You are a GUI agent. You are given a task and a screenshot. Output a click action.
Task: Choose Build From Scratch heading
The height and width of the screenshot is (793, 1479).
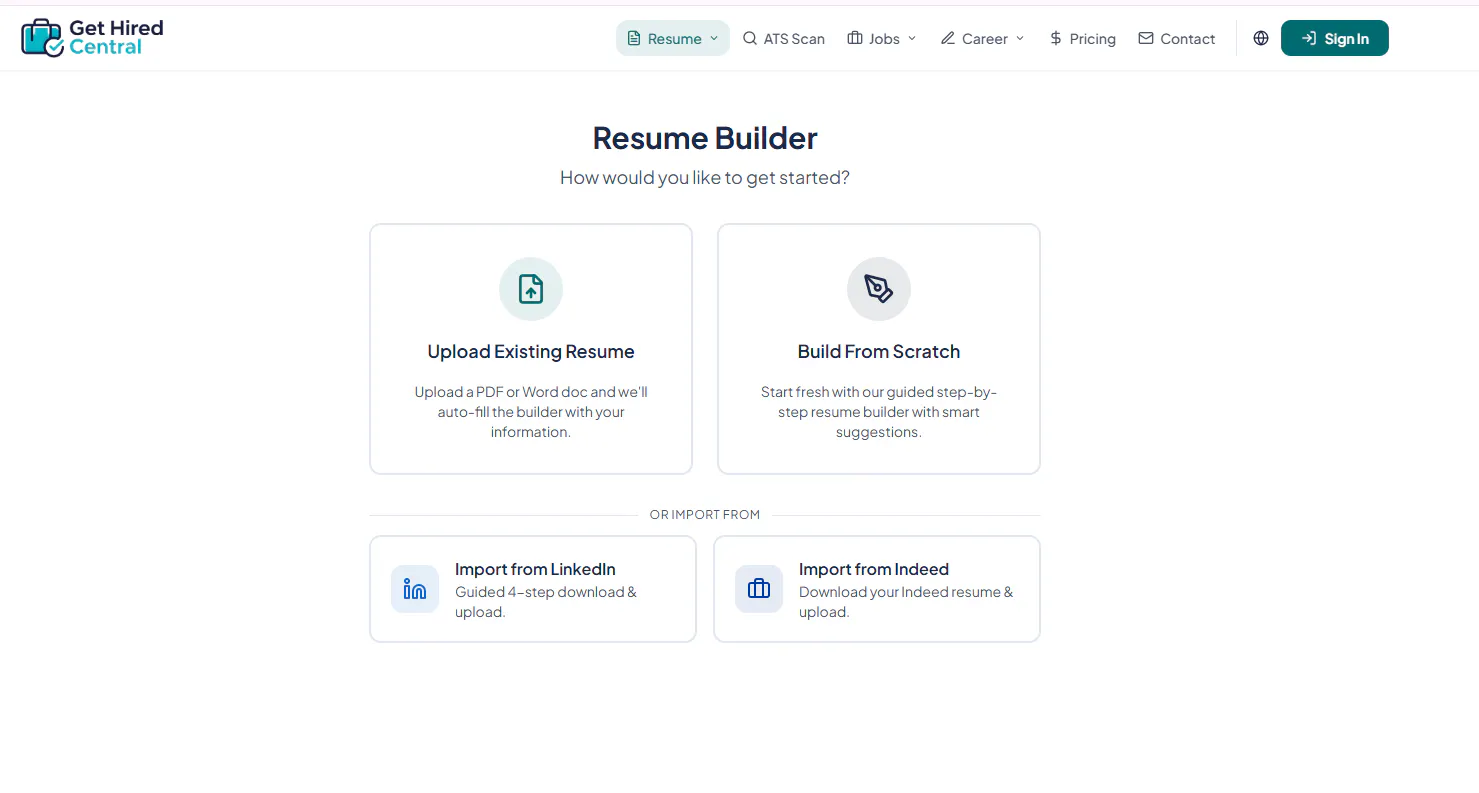click(x=879, y=352)
